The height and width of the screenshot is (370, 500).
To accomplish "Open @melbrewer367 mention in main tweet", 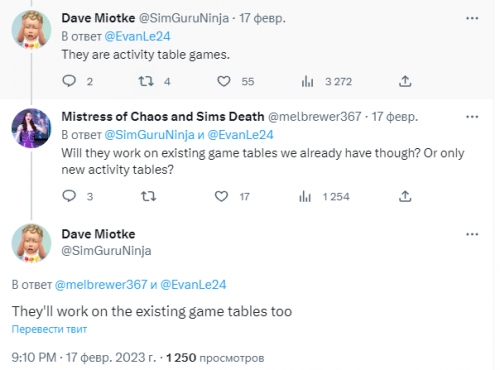I will [x=101, y=284].
